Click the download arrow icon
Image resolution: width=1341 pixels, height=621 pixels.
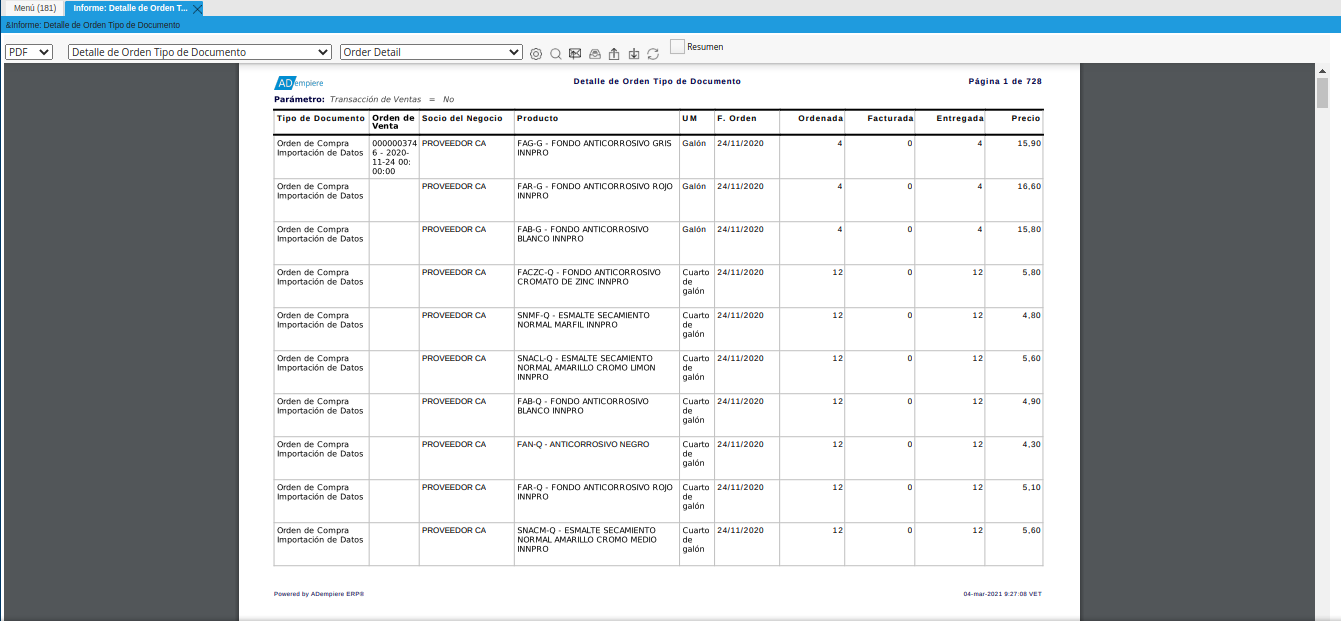point(633,53)
